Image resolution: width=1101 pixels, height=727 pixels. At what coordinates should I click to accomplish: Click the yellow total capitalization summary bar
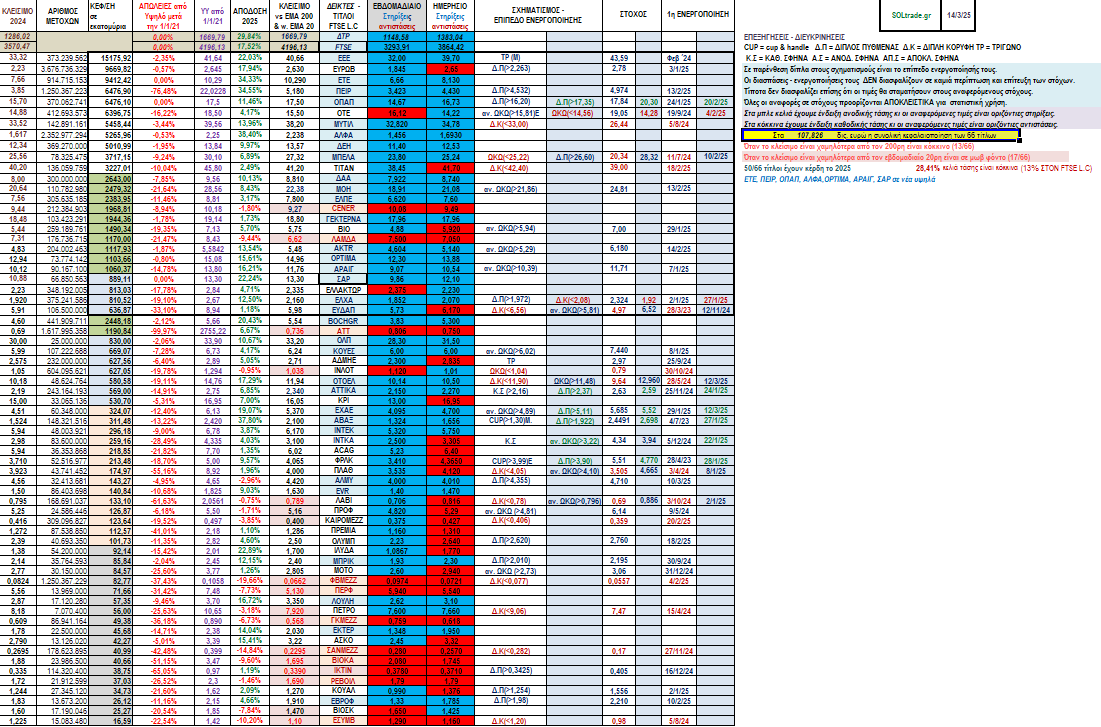(881, 136)
